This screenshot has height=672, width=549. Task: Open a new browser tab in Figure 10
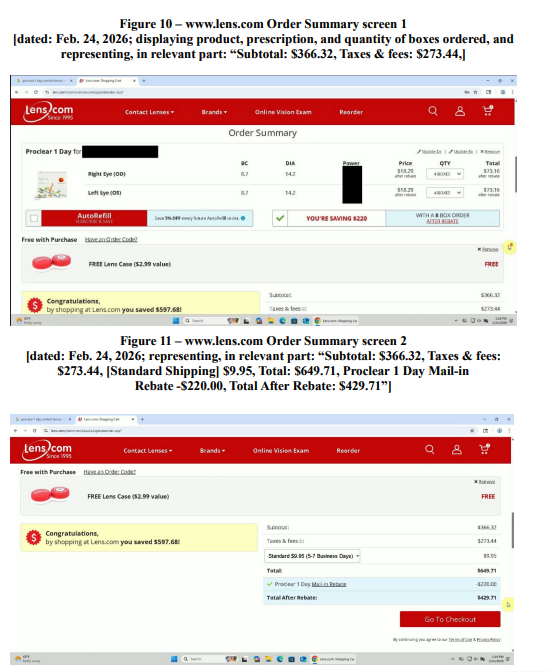(x=144, y=81)
